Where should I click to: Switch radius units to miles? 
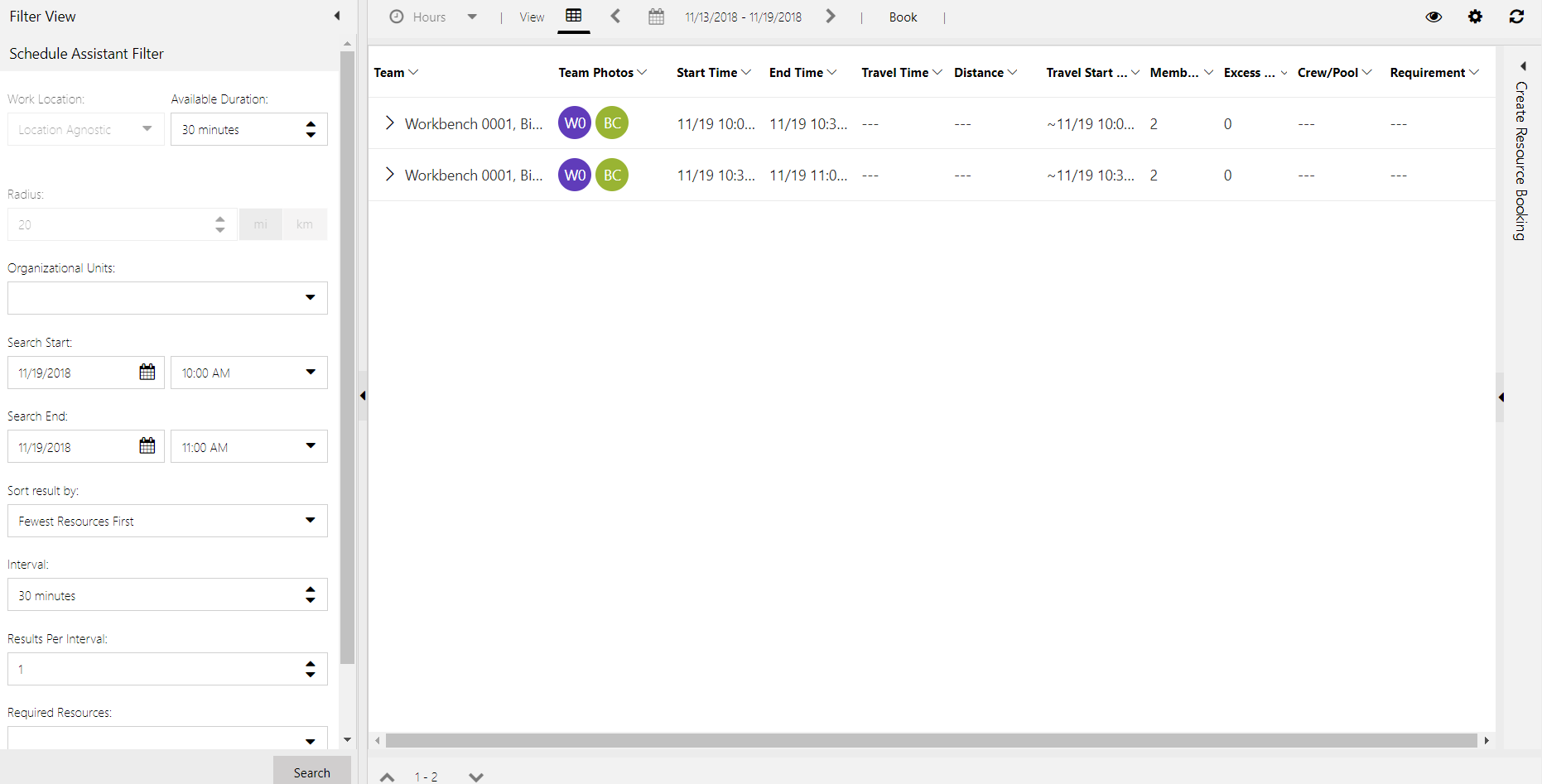(260, 224)
